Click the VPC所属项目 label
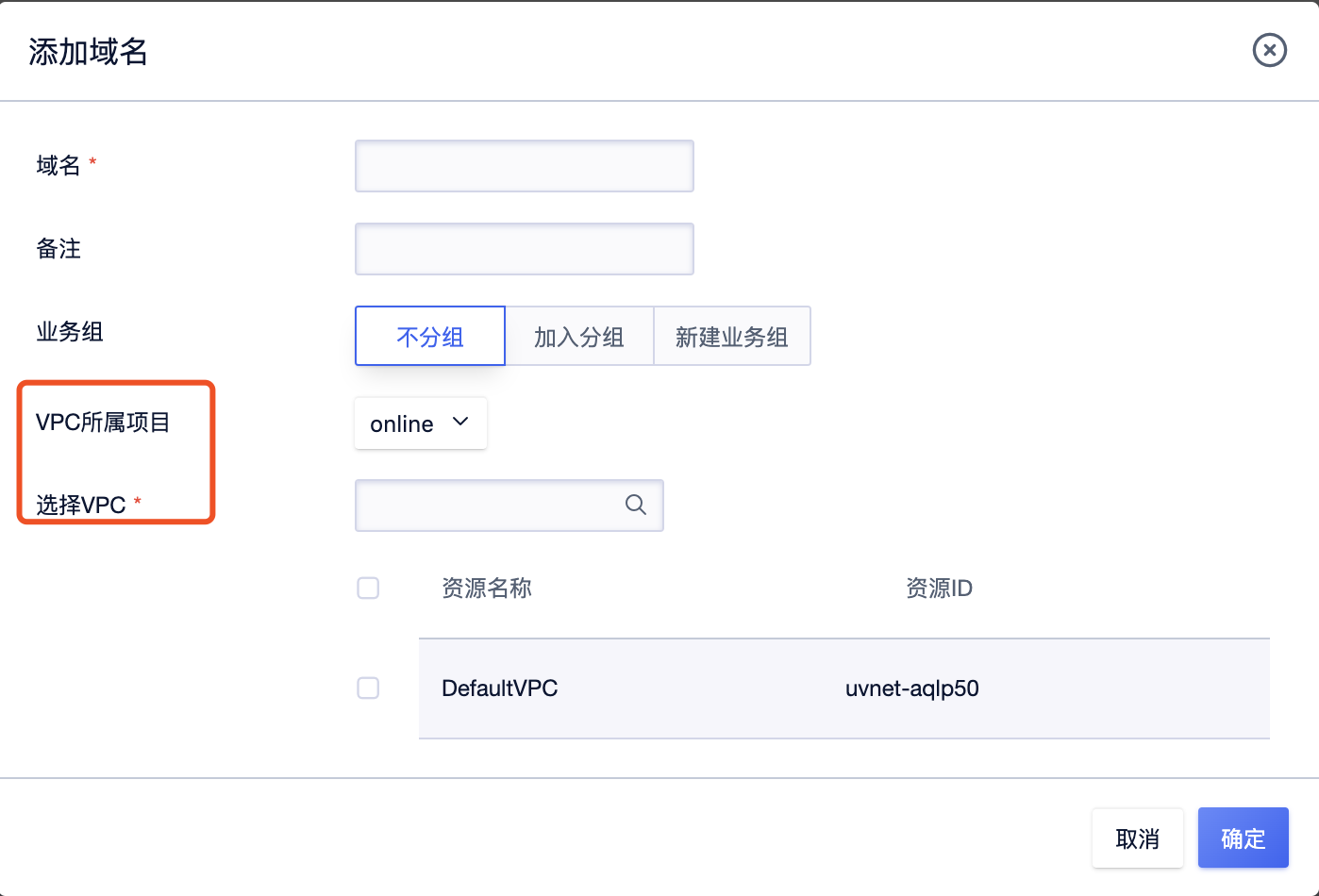The height and width of the screenshot is (896, 1319). pyautogui.click(x=103, y=423)
